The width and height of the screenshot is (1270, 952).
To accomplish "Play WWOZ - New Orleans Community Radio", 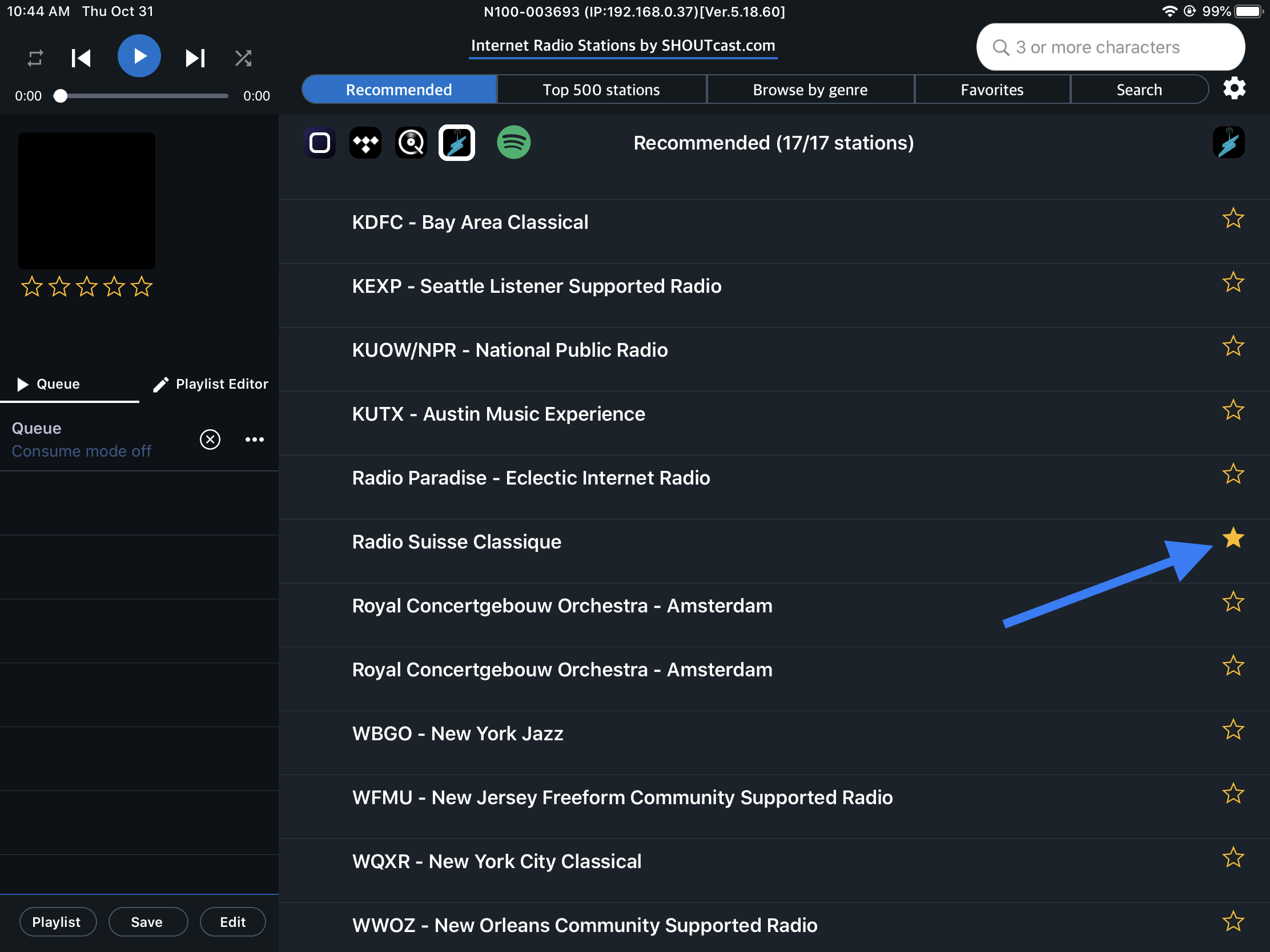I will point(774,927).
